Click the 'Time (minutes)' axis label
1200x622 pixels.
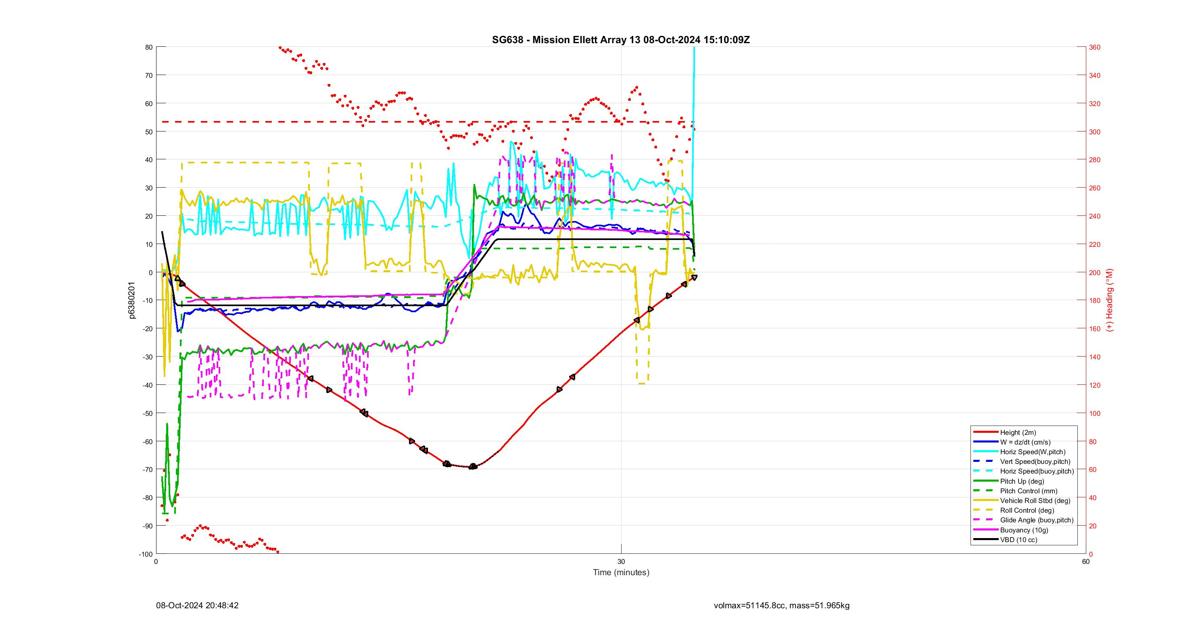(x=621, y=573)
